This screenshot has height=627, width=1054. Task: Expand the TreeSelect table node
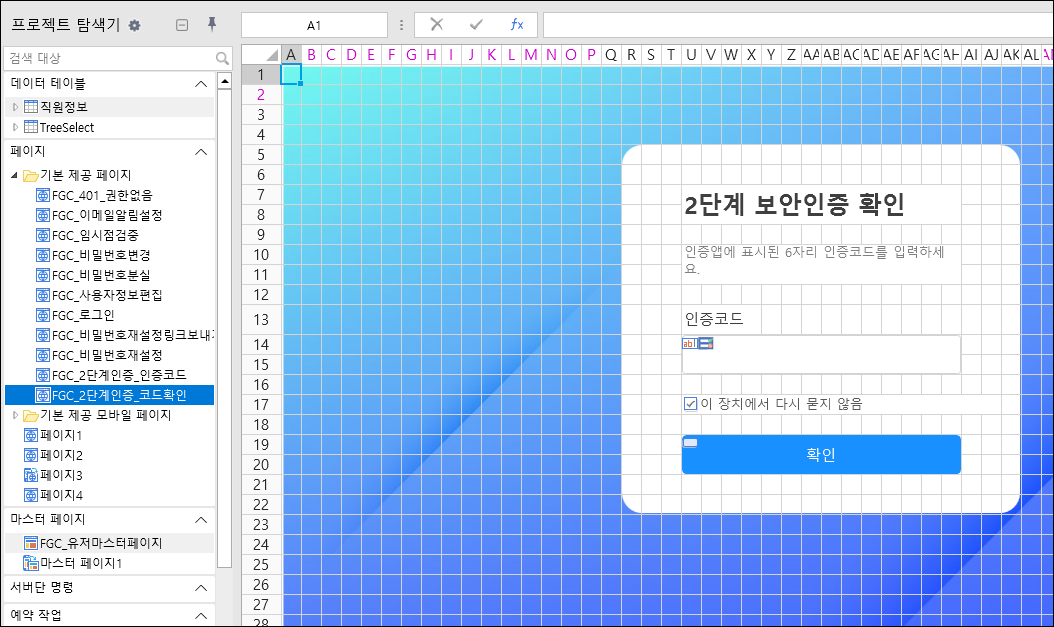coord(15,127)
